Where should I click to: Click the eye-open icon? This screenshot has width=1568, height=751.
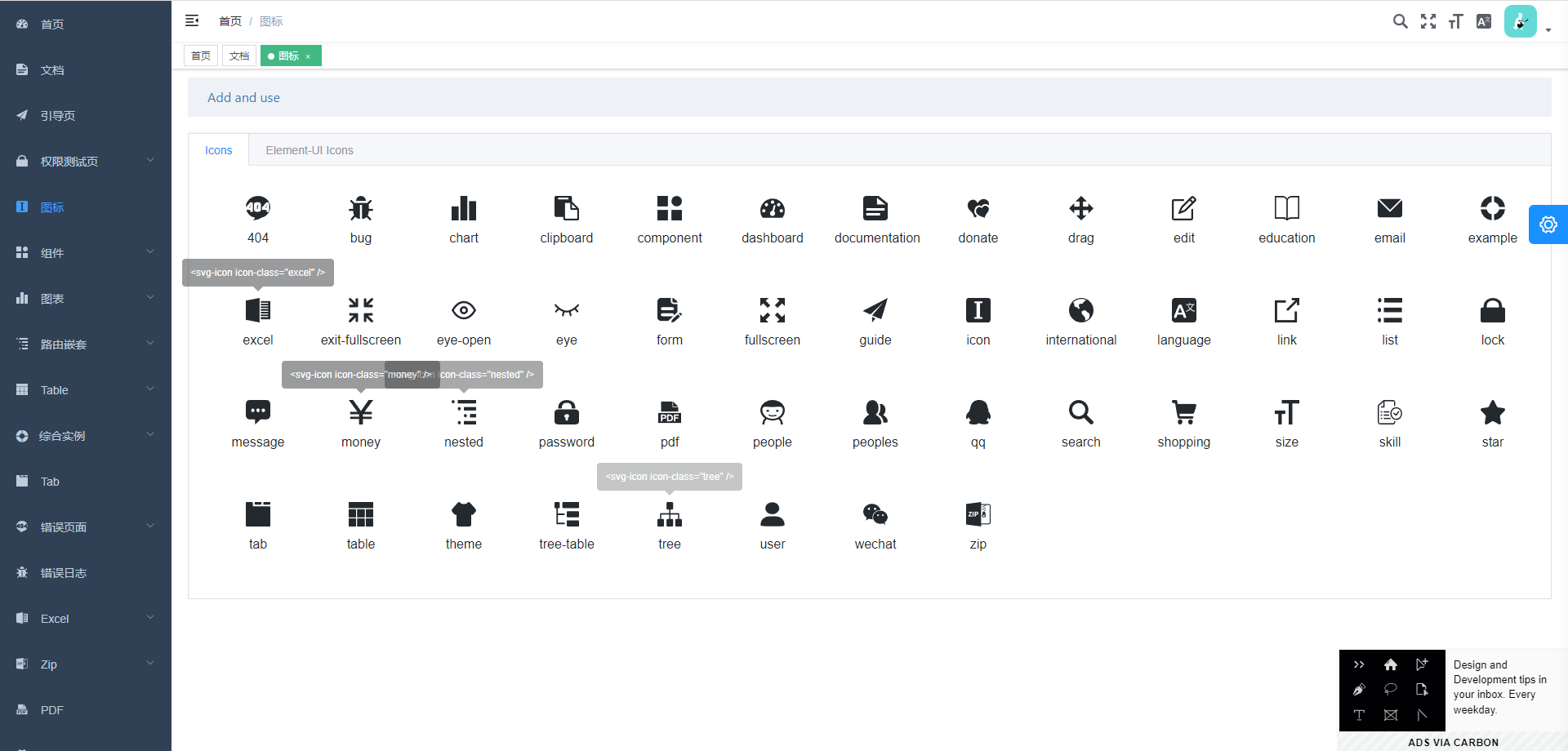[464, 310]
